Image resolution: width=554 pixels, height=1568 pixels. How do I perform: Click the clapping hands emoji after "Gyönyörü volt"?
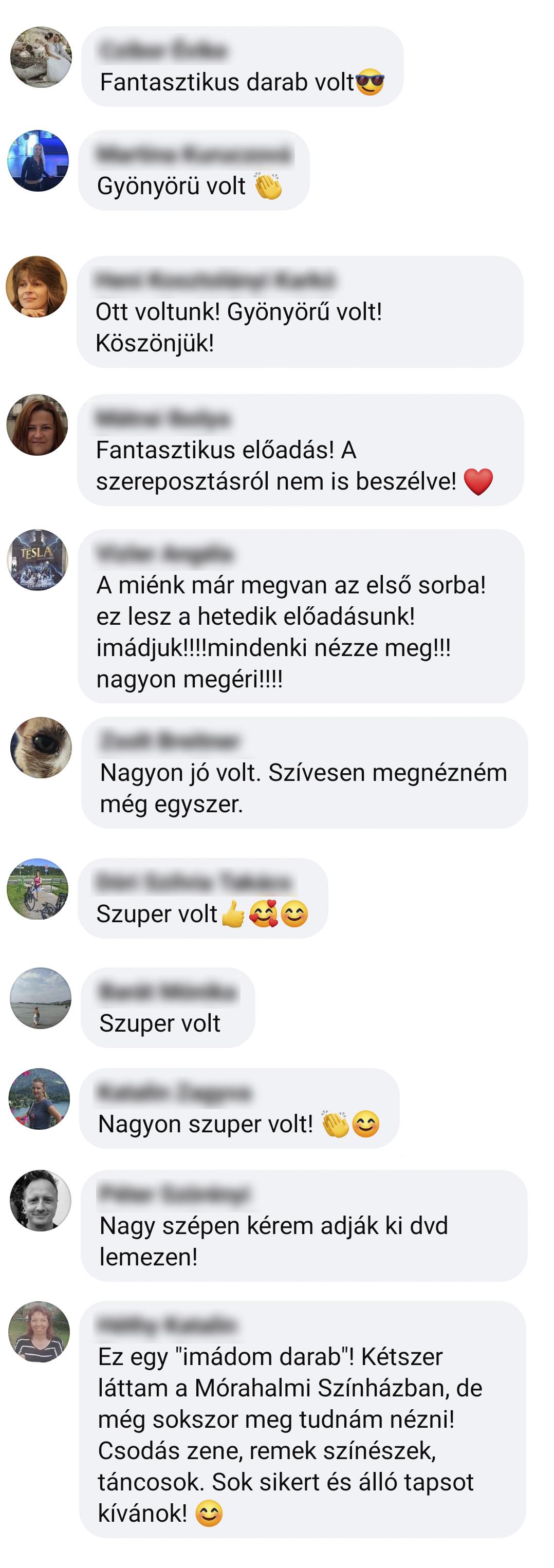pos(268,185)
